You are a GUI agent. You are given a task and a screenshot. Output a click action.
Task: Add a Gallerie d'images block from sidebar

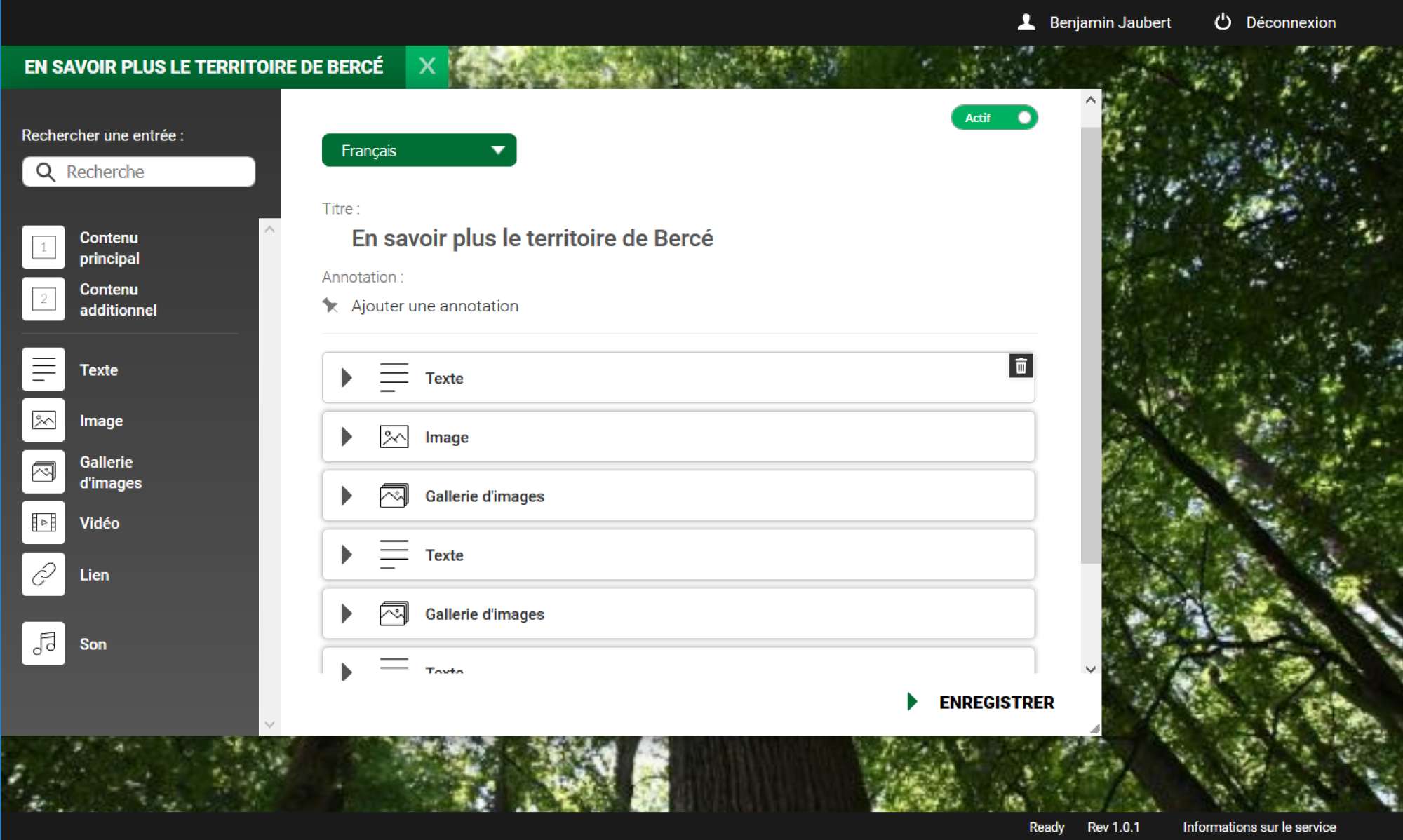[43, 472]
